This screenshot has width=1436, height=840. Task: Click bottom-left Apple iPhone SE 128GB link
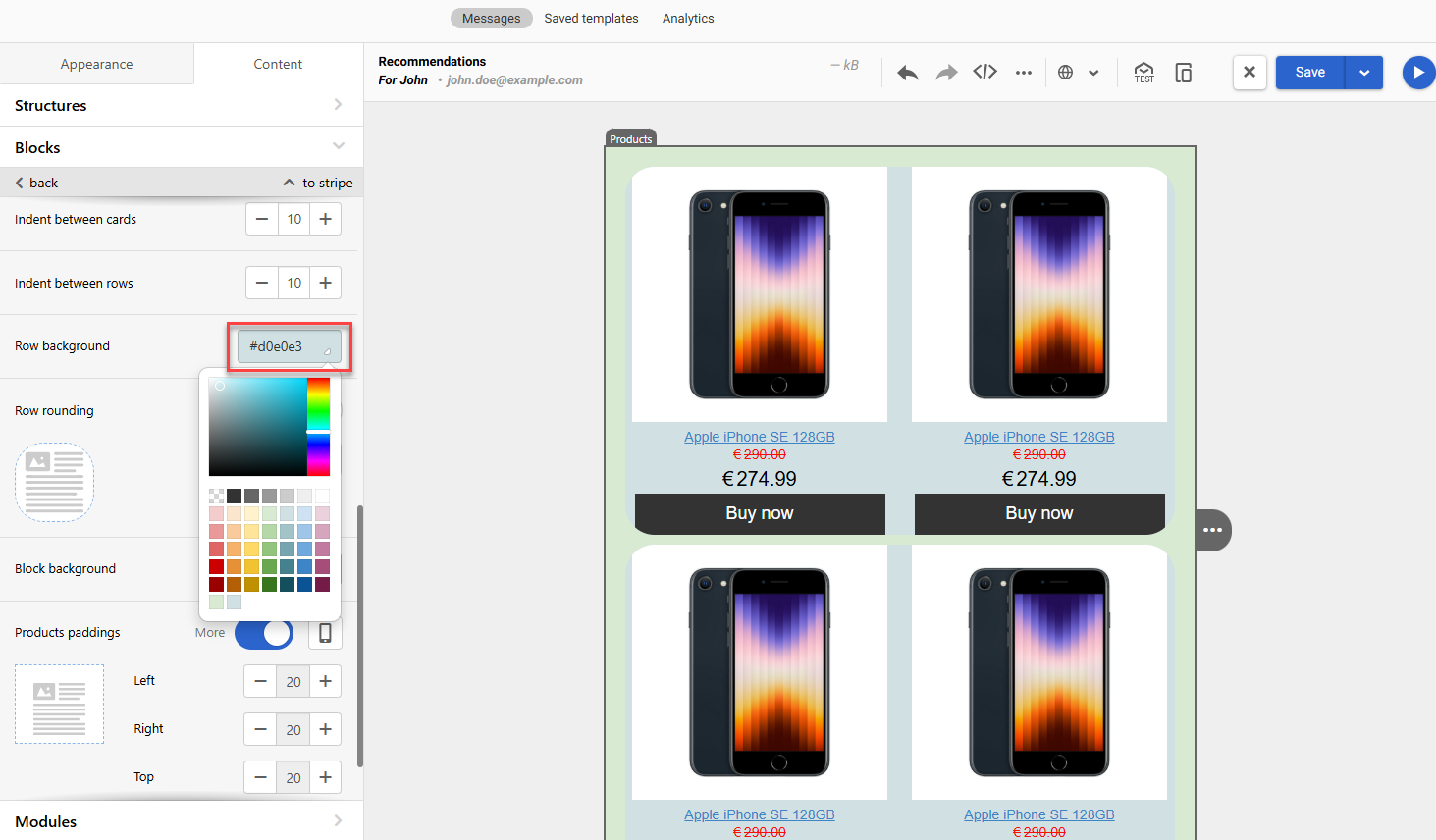760,814
